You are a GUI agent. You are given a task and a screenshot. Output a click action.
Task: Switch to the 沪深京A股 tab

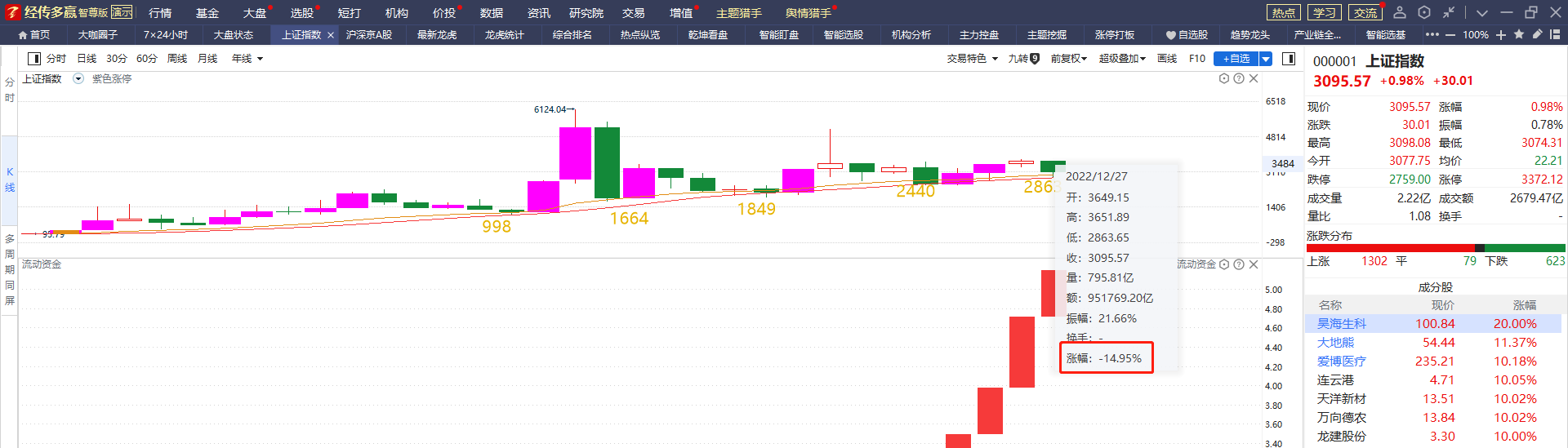[369, 35]
